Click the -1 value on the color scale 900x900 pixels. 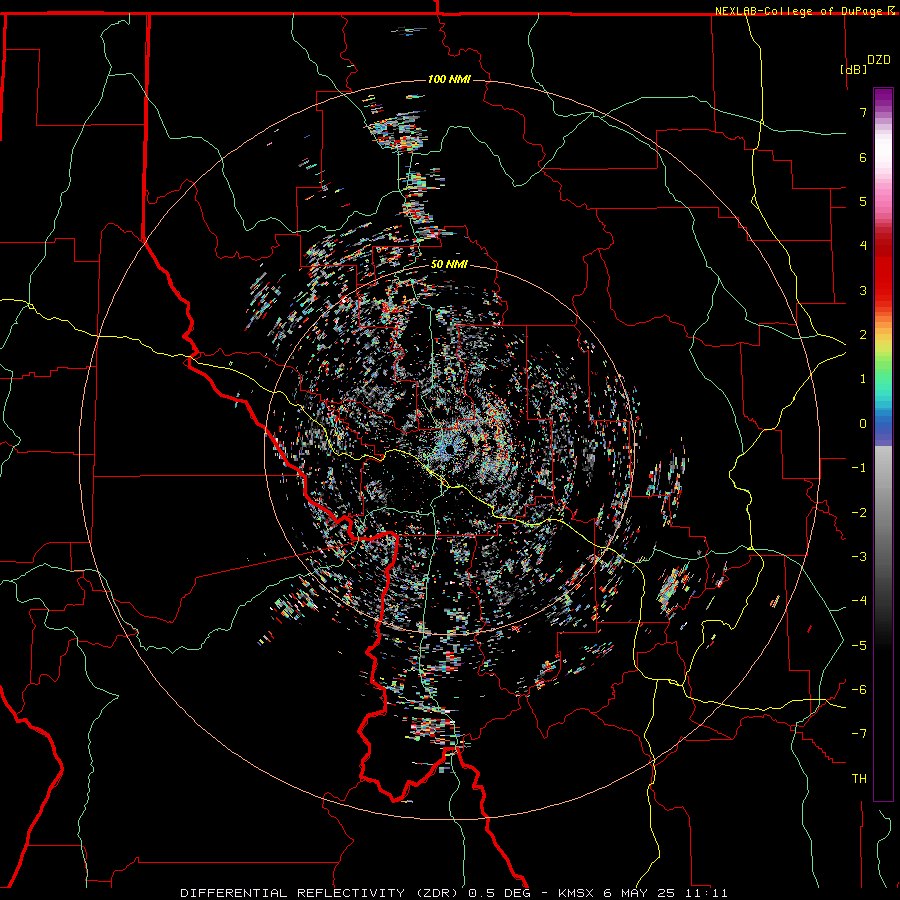(859, 468)
